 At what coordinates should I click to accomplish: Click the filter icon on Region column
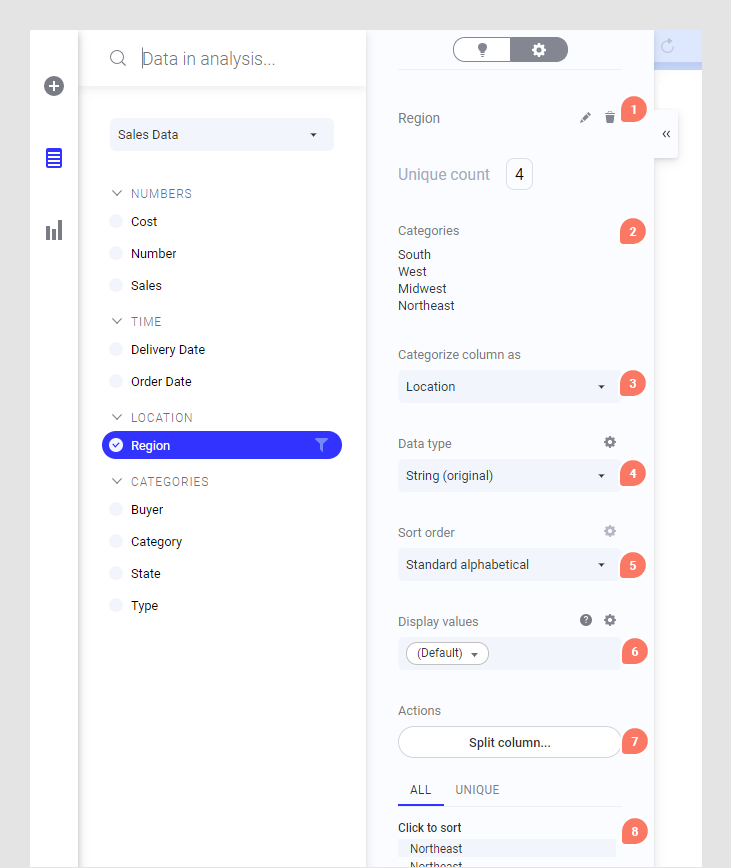pos(321,445)
